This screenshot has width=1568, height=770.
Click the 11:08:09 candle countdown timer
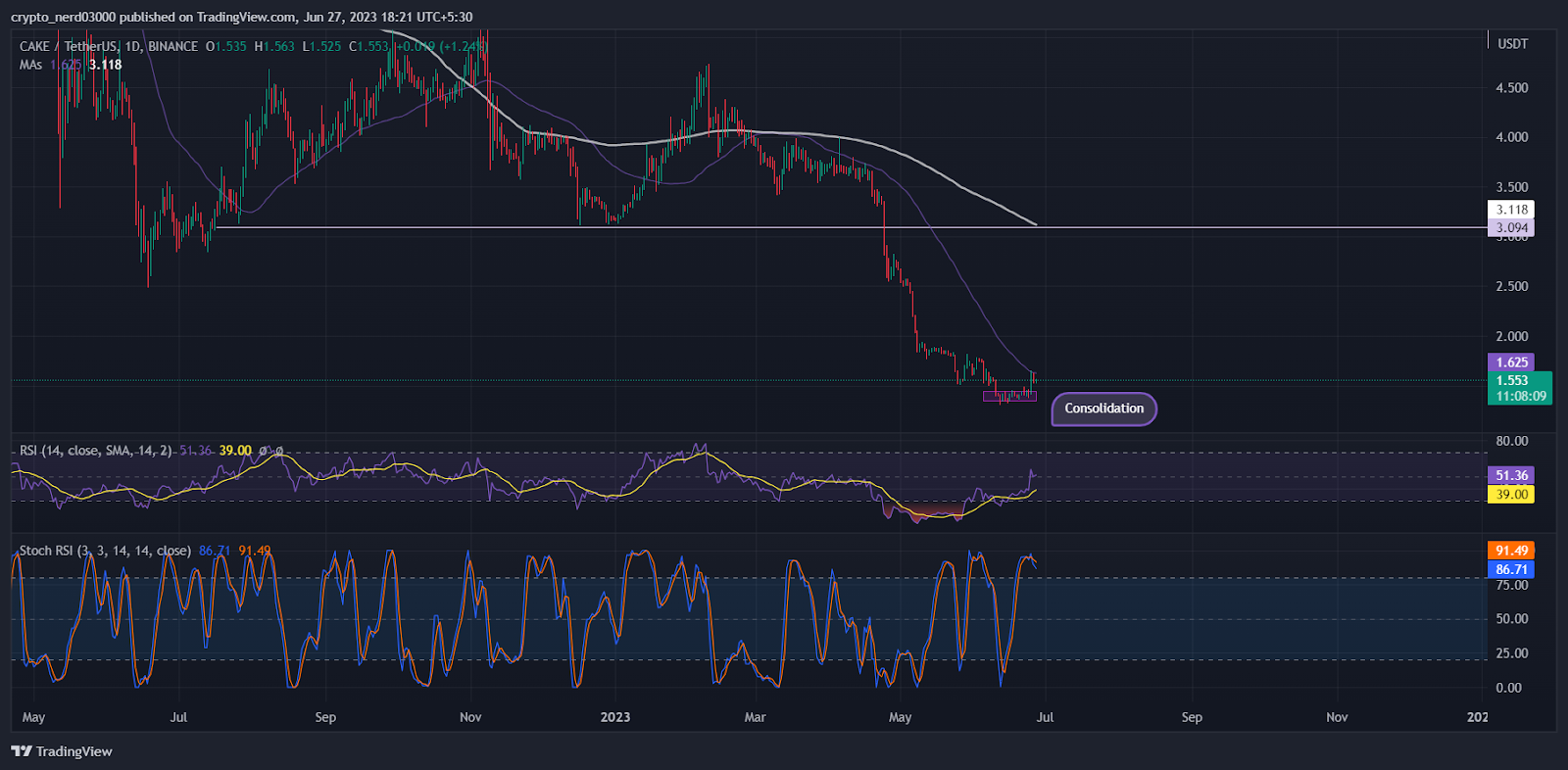pyautogui.click(x=1520, y=397)
